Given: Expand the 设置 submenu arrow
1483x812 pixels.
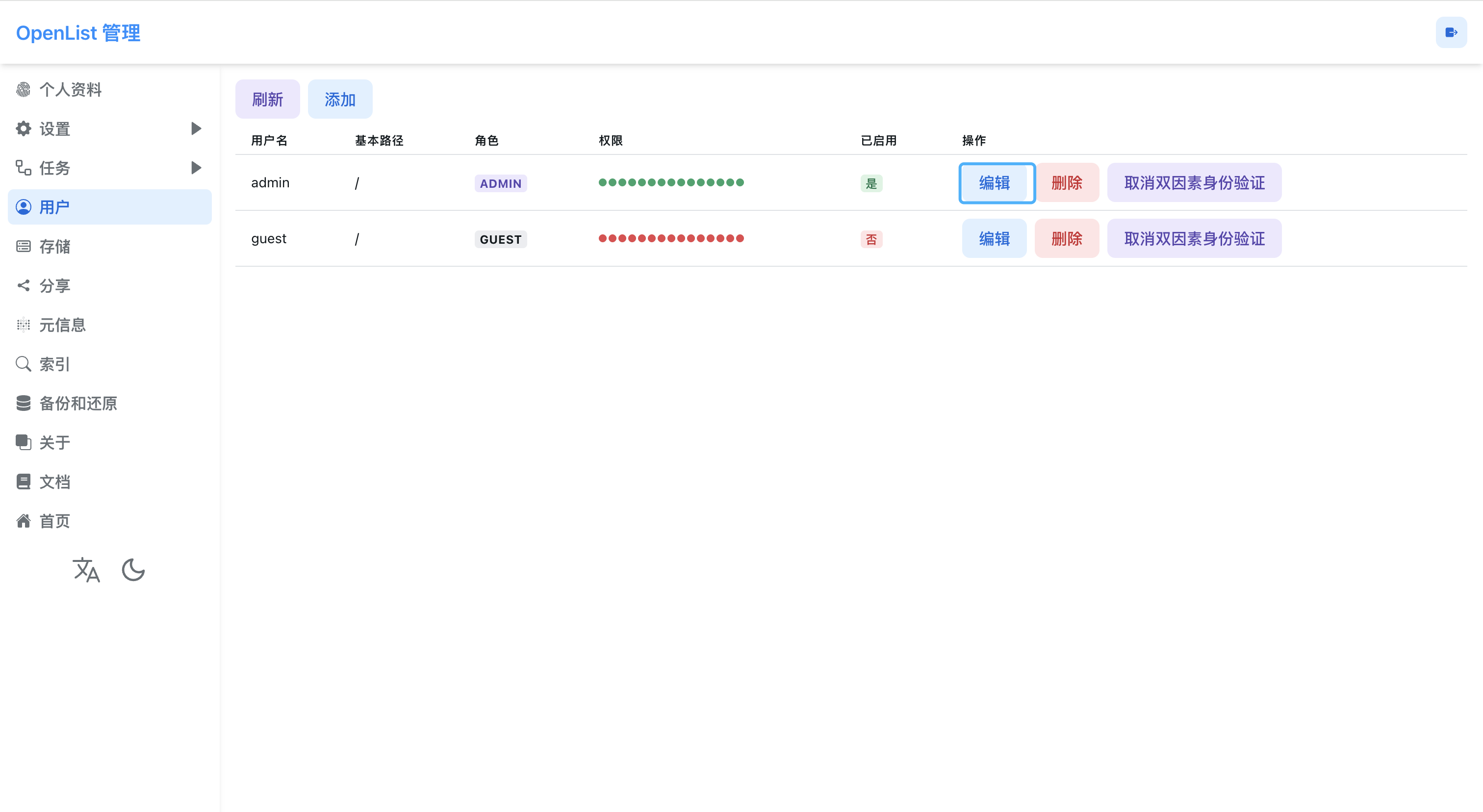Looking at the screenshot, I should [x=196, y=128].
